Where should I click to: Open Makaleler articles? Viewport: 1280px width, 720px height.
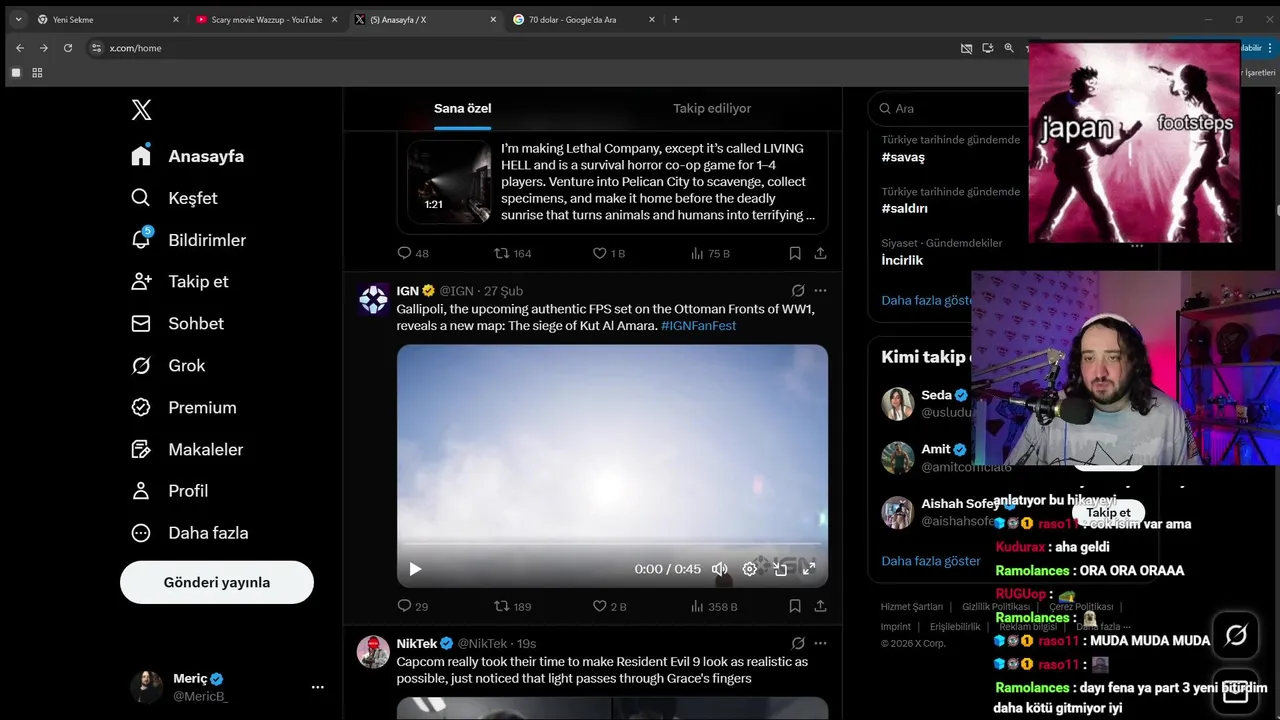187,449
